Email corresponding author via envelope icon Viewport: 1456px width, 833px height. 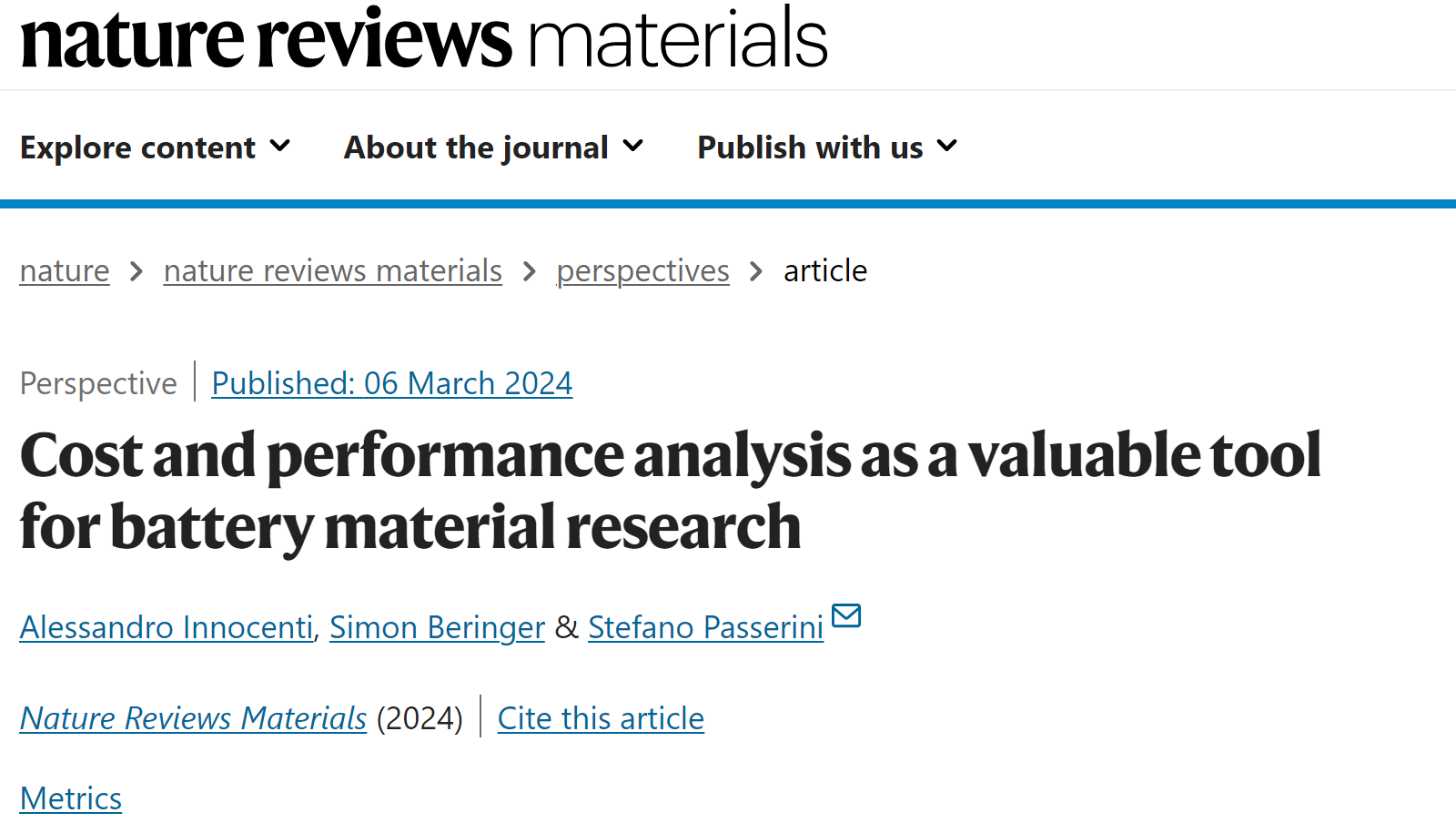tap(846, 616)
